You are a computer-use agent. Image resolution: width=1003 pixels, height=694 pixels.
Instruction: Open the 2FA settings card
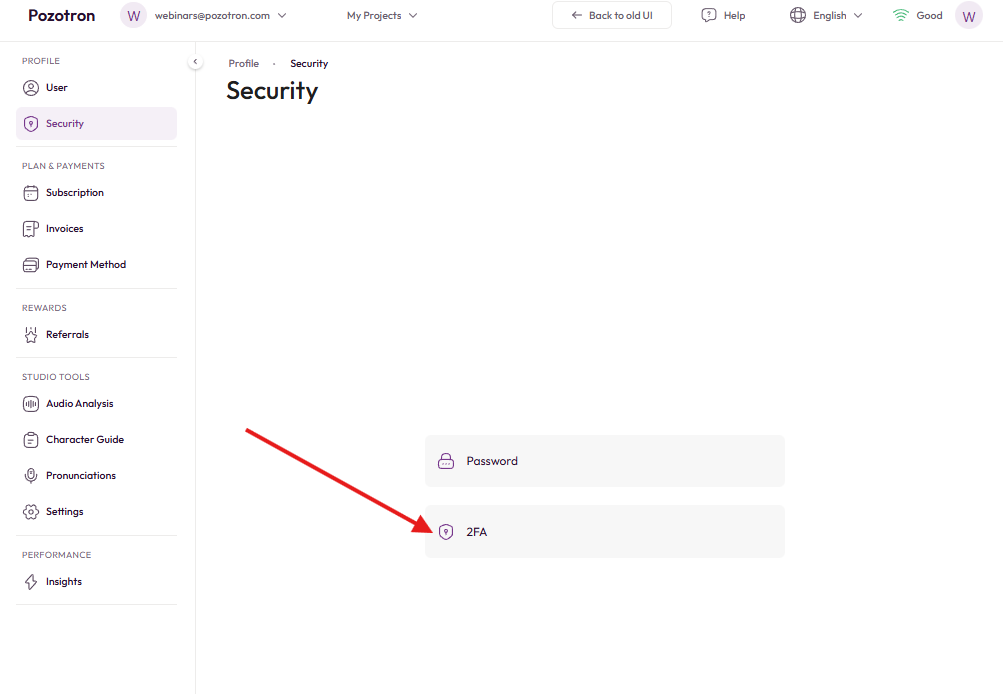[604, 532]
